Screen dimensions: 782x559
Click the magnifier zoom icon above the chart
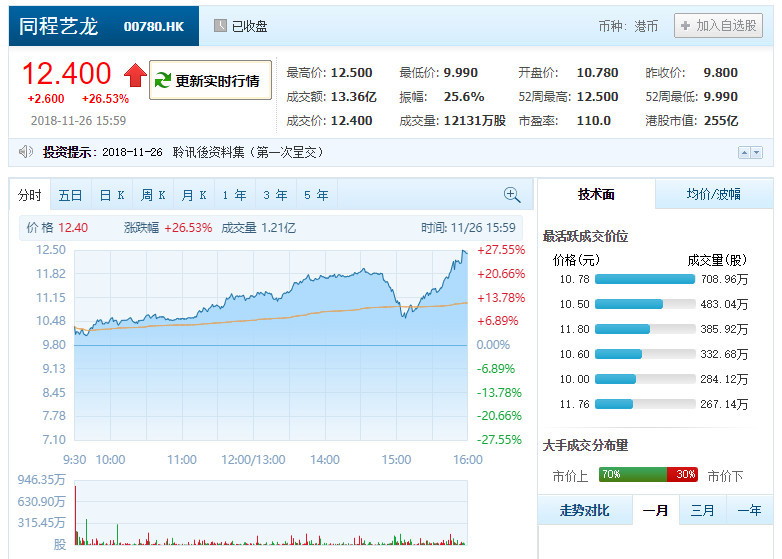[512, 195]
